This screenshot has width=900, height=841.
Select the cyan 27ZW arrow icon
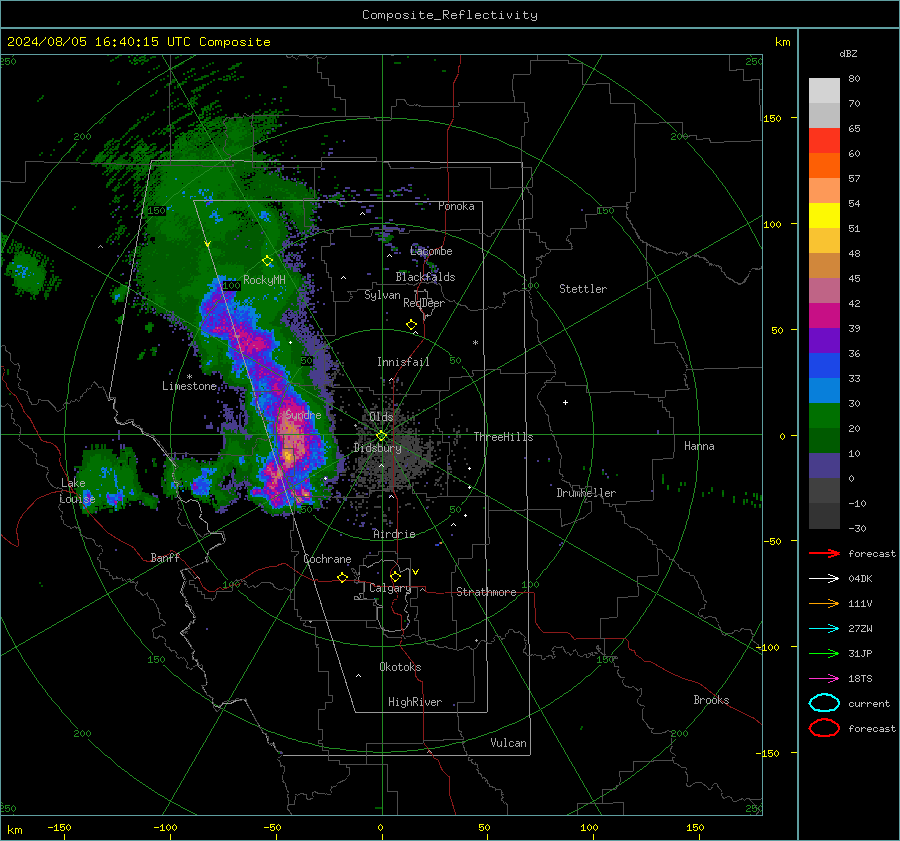click(x=824, y=629)
